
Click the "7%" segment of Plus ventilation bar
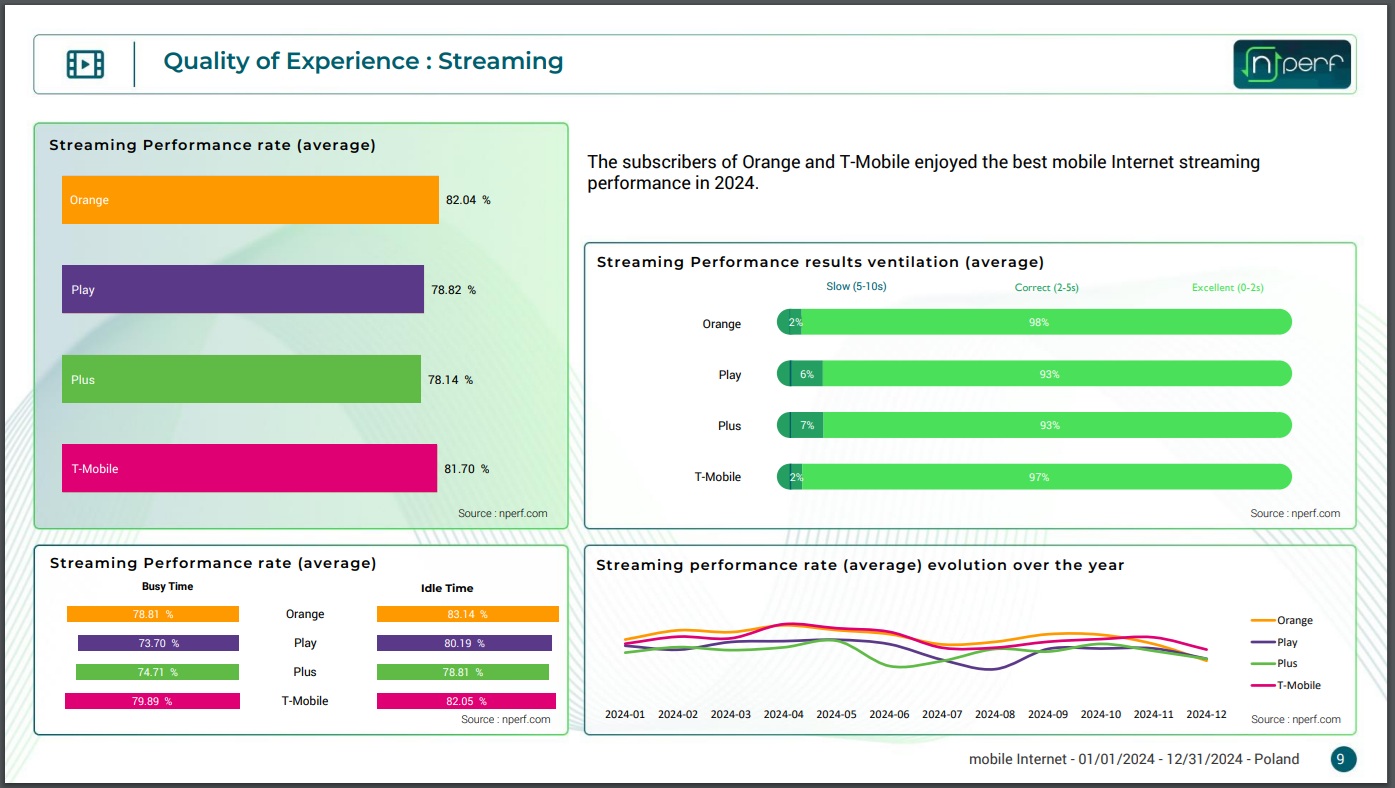point(808,425)
